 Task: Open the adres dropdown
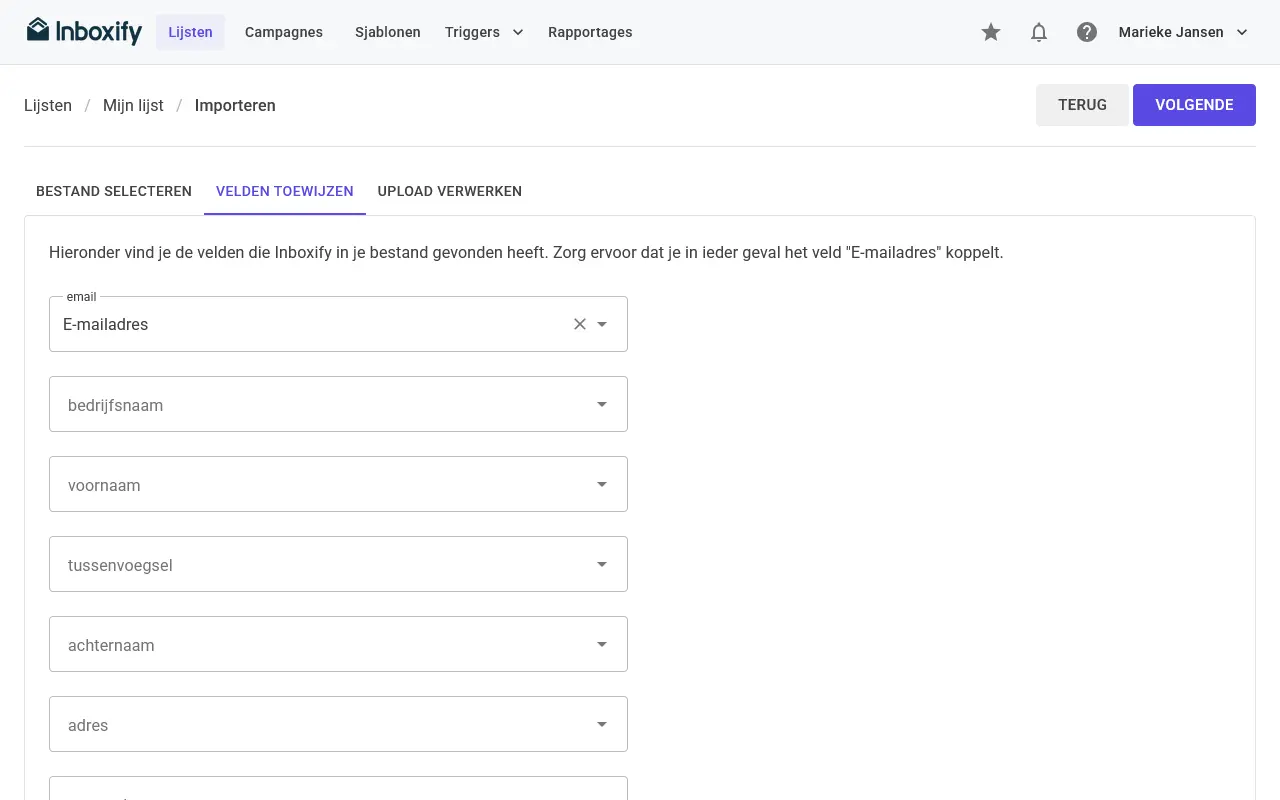(338, 724)
